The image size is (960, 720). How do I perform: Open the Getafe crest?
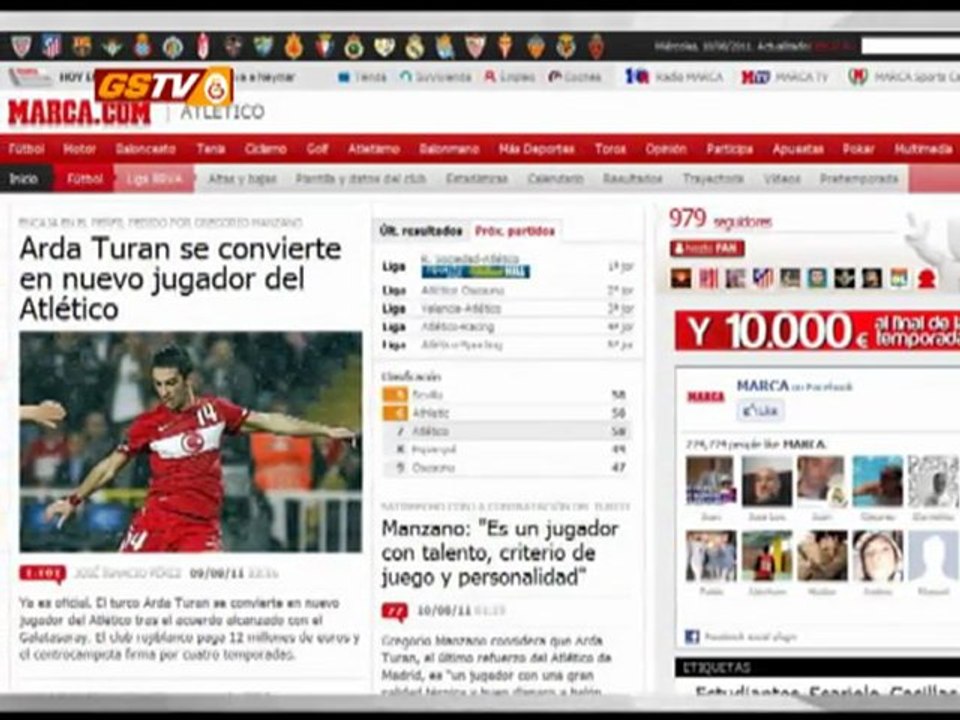coord(173,46)
